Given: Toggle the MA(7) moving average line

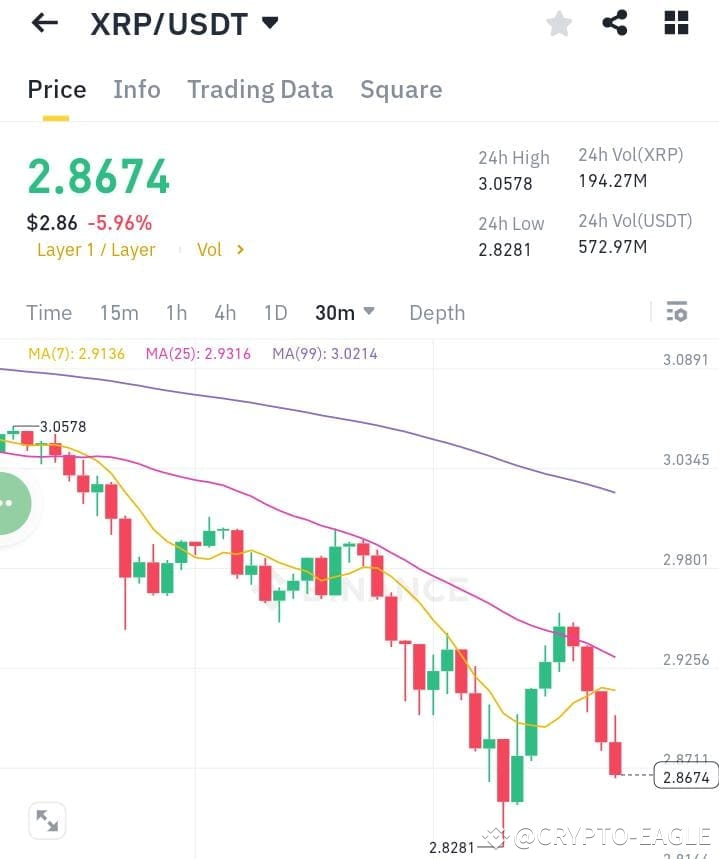Looking at the screenshot, I should coord(67,353).
